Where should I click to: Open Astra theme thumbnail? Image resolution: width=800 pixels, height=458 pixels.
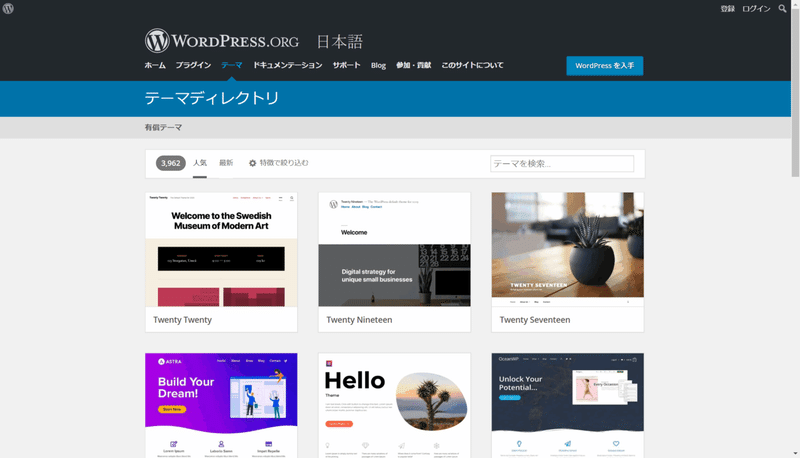[x=221, y=405]
